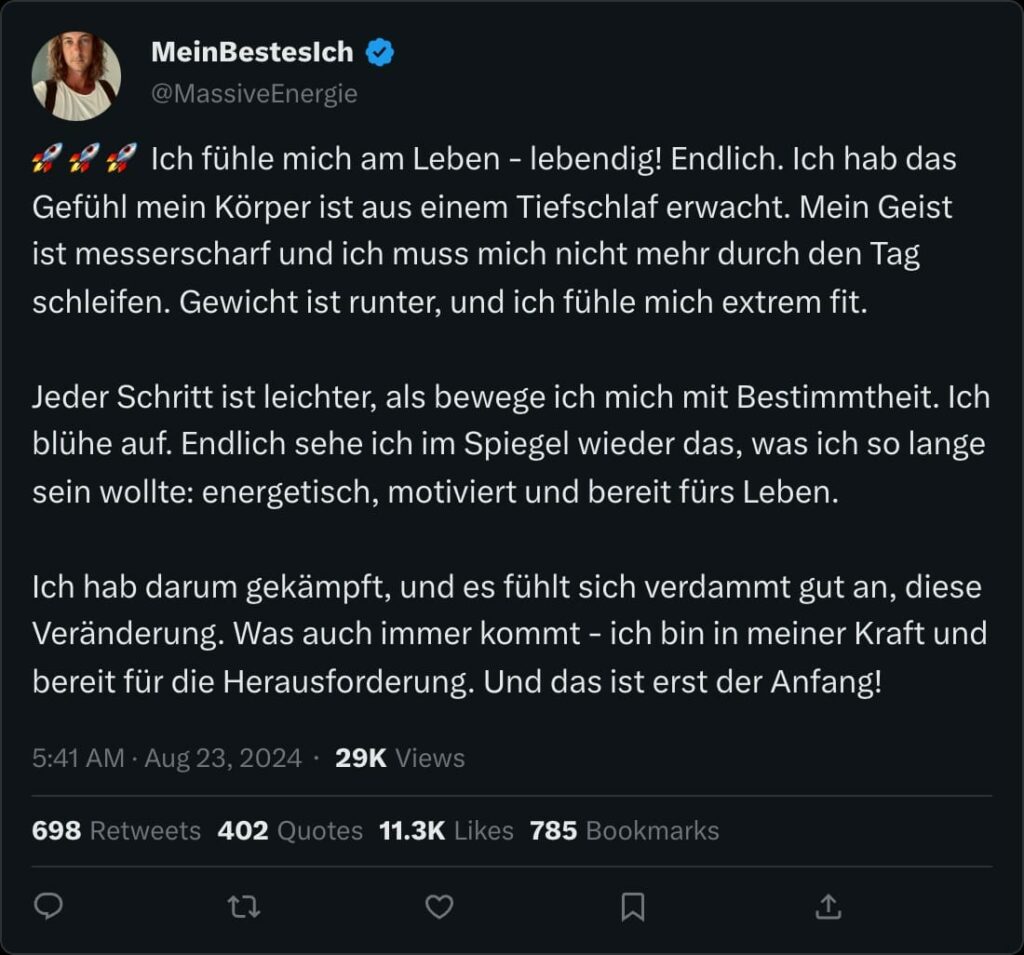Screen dimensions: 1024x955
Task: Click the reply speech bubble icon
Action: 48,906
